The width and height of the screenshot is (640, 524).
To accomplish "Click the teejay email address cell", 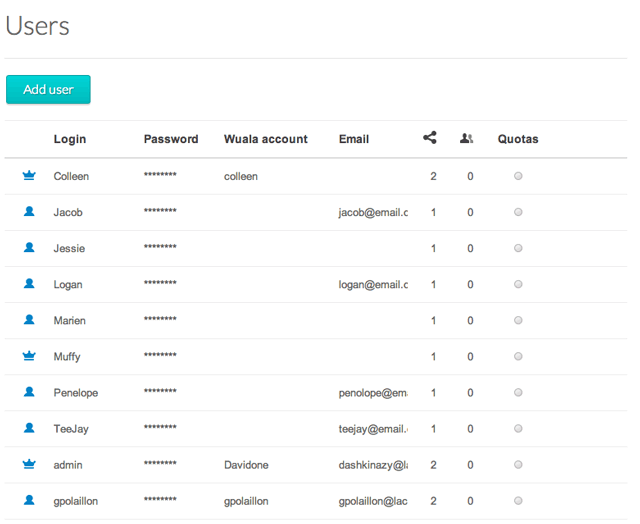I will point(373,429).
